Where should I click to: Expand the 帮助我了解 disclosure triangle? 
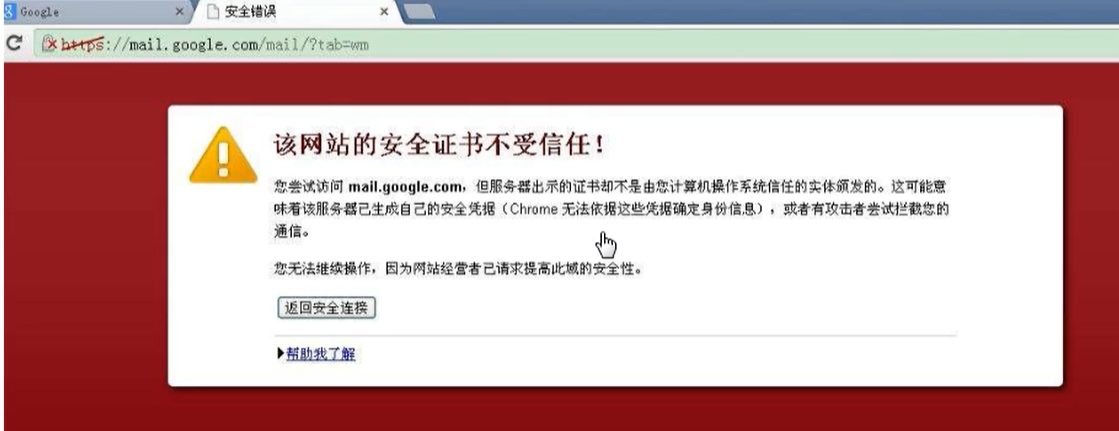tap(280, 354)
